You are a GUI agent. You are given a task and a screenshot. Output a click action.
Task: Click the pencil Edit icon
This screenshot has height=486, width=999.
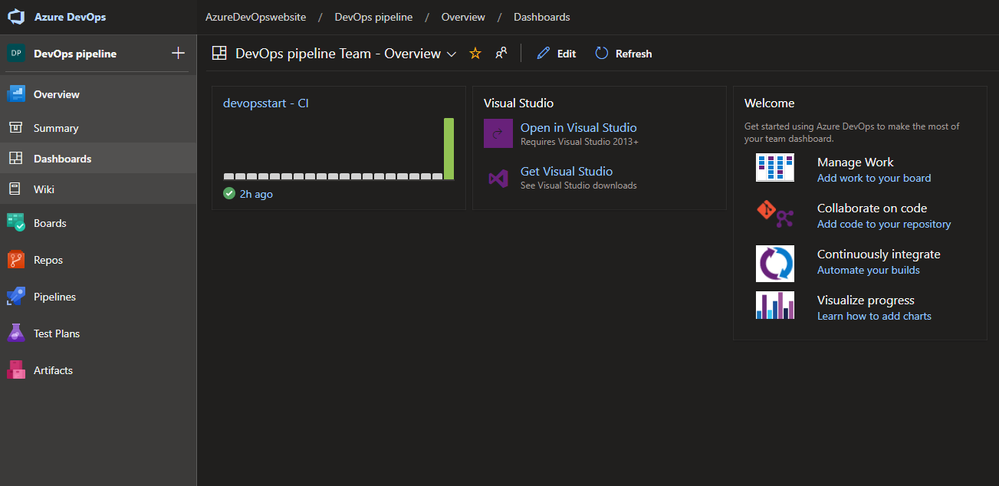pyautogui.click(x=543, y=54)
